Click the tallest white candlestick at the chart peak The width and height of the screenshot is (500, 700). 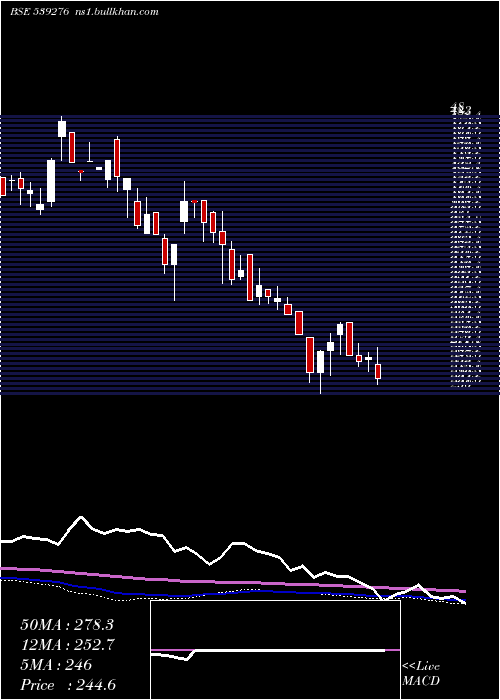(x=62, y=129)
